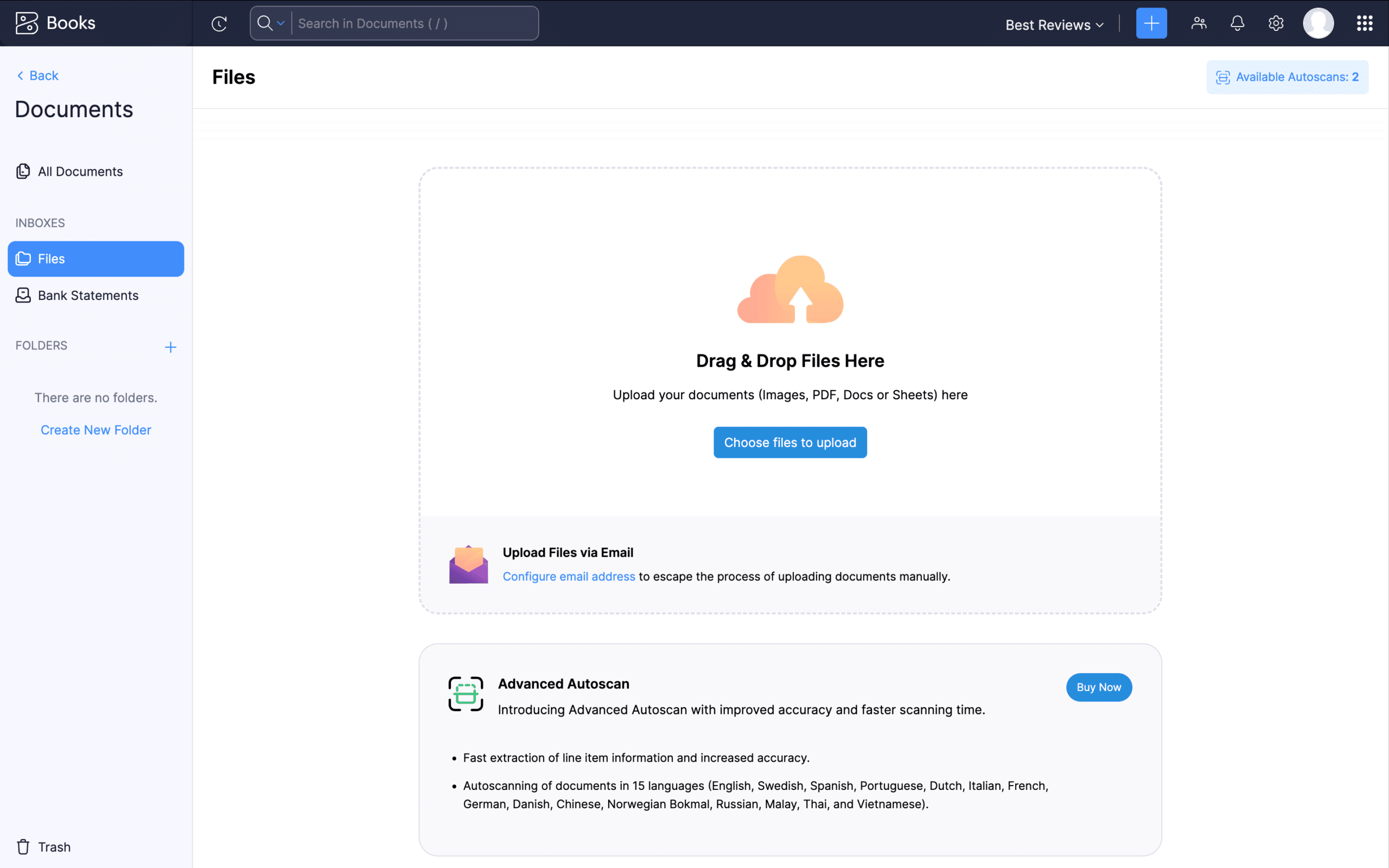Open the Best Reviews organization dropdown

pos(1053,25)
